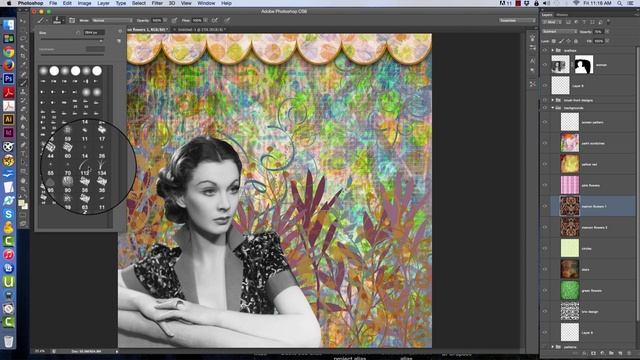The height and width of the screenshot is (360, 640).
Task: Toggle the Brush panel icon in options bar
Action: 72,20
